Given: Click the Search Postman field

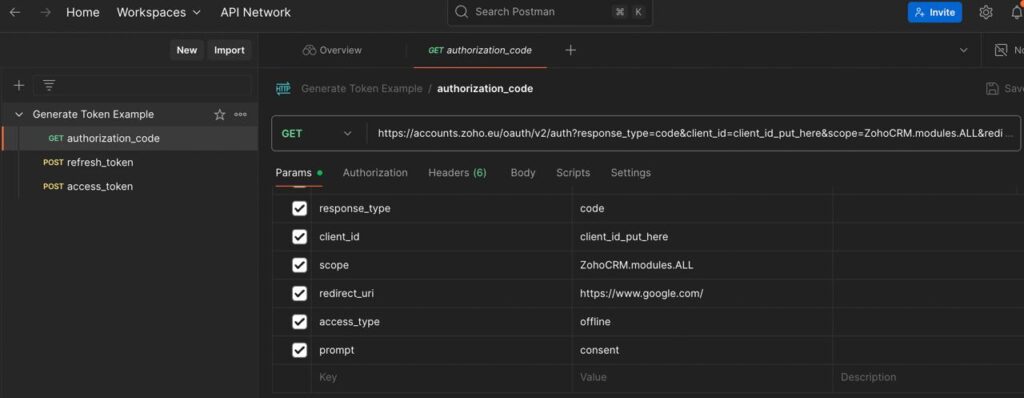Looking at the screenshot, I should pyautogui.click(x=550, y=12).
